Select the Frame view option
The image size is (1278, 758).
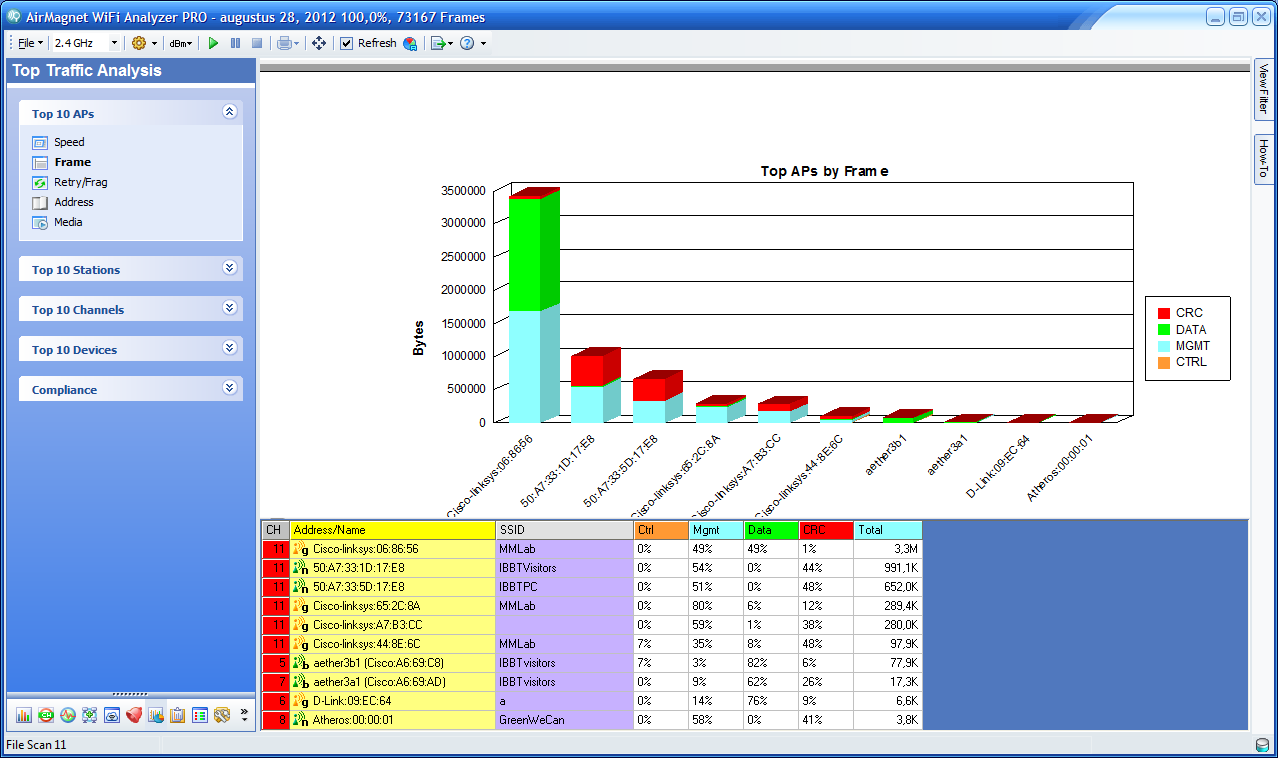tap(72, 162)
